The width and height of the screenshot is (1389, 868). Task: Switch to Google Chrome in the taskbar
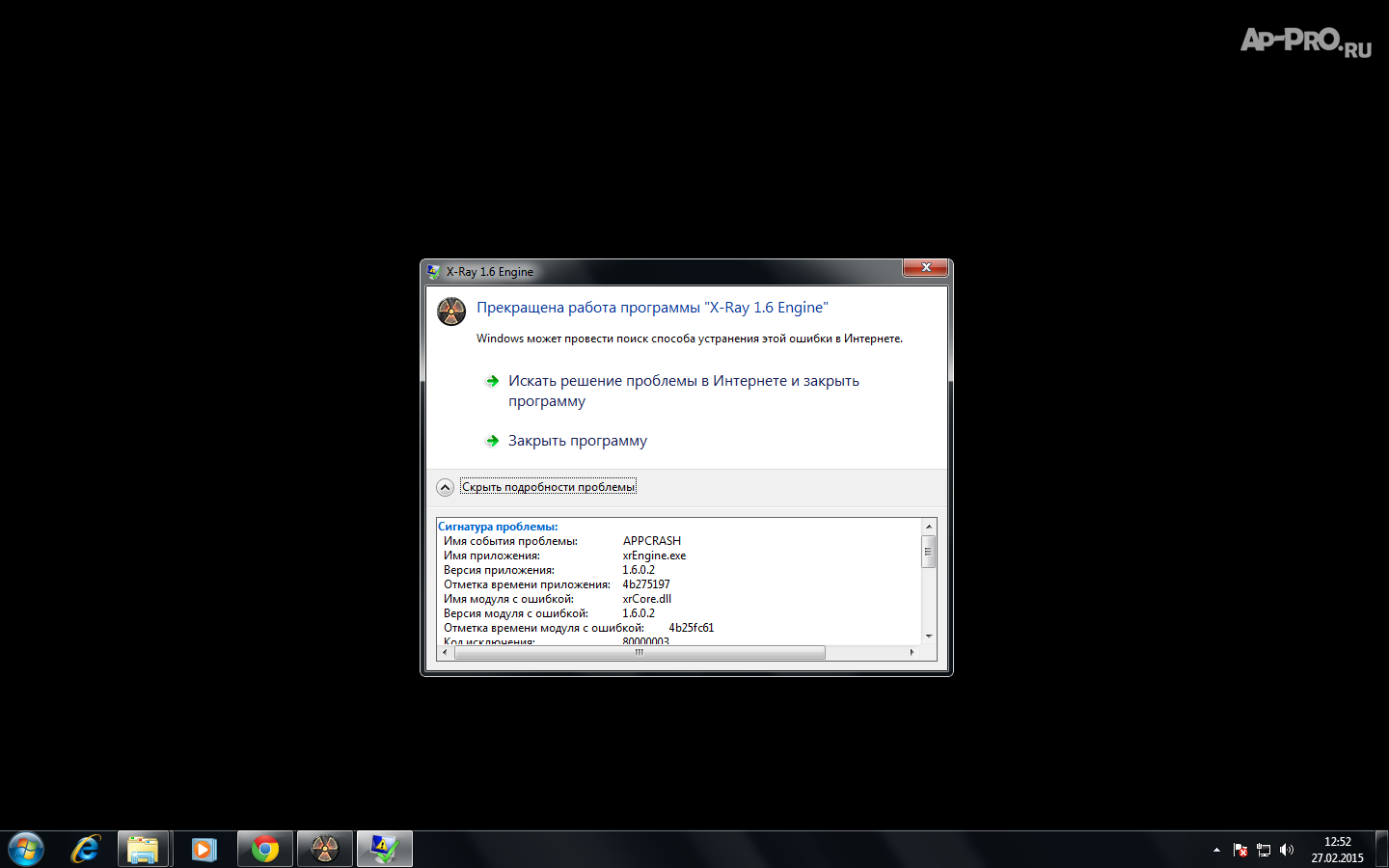tap(265, 850)
